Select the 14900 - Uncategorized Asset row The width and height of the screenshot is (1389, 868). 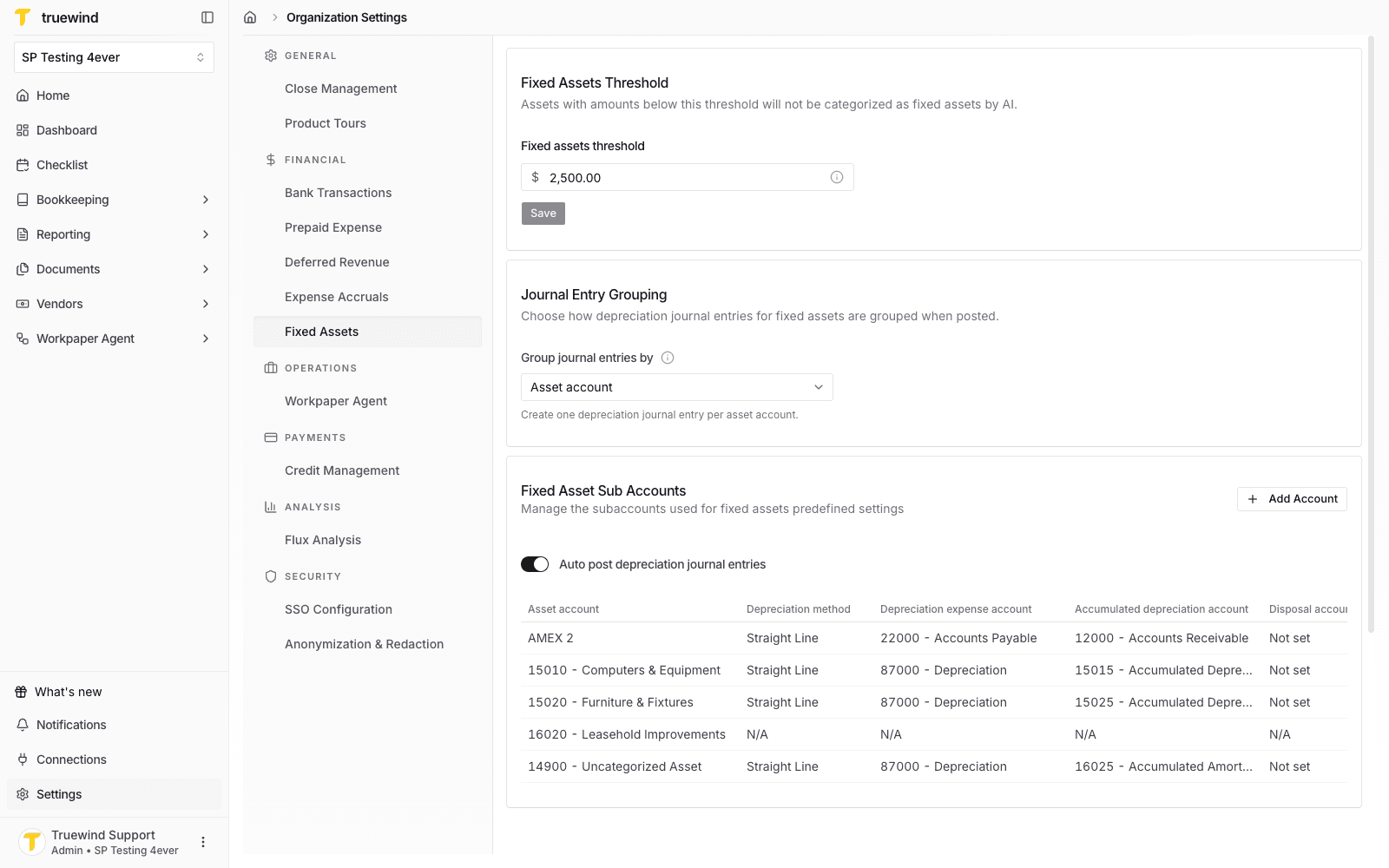pyautogui.click(x=934, y=766)
